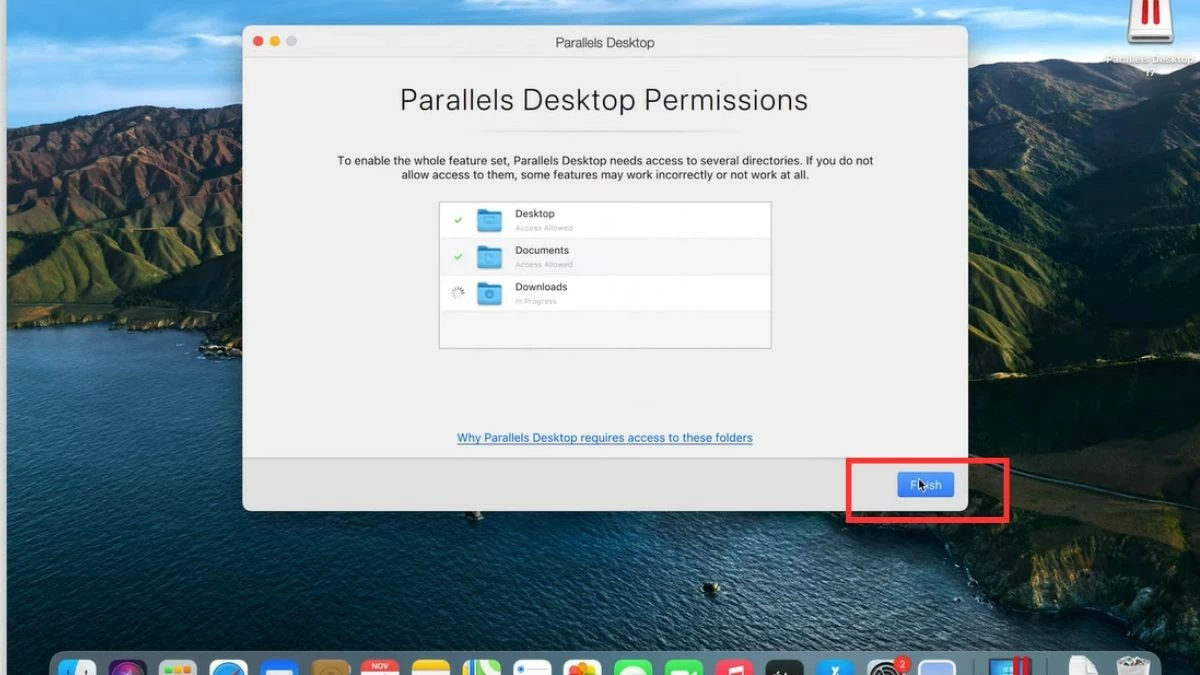
Task: Close the Parallels Desktop window
Action: click(258, 41)
